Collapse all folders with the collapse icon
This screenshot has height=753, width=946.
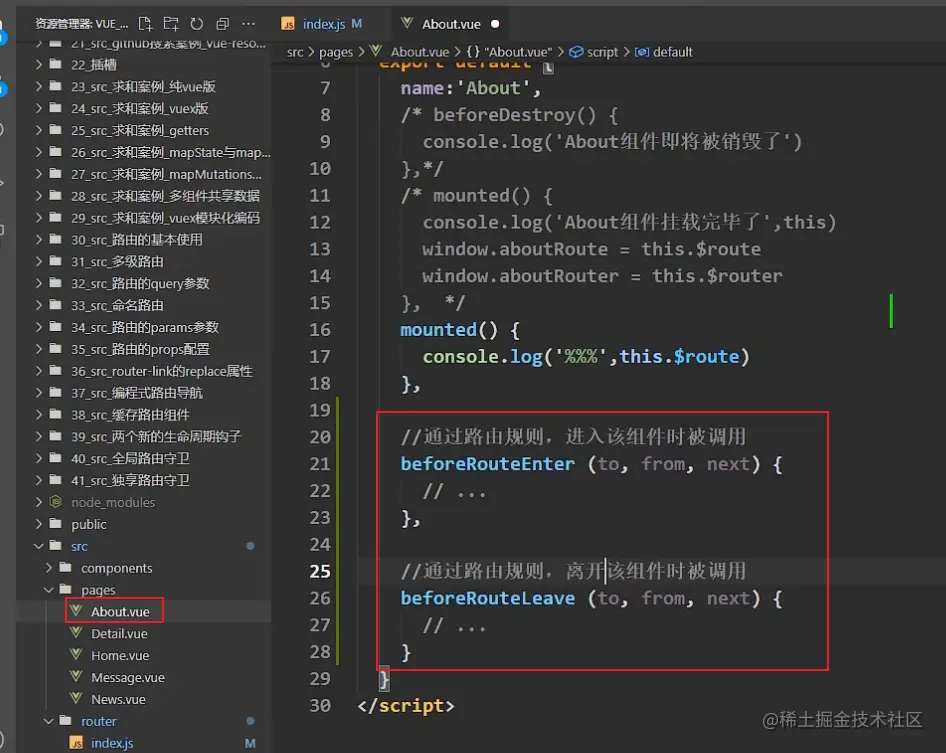(x=223, y=24)
